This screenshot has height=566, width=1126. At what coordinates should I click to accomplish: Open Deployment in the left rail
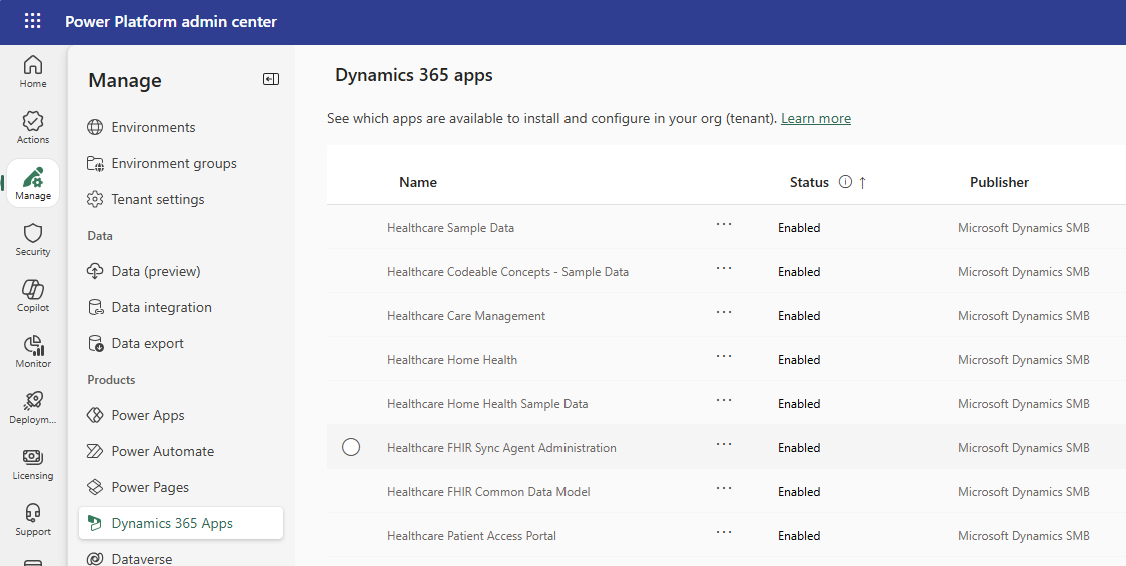pyautogui.click(x=33, y=407)
